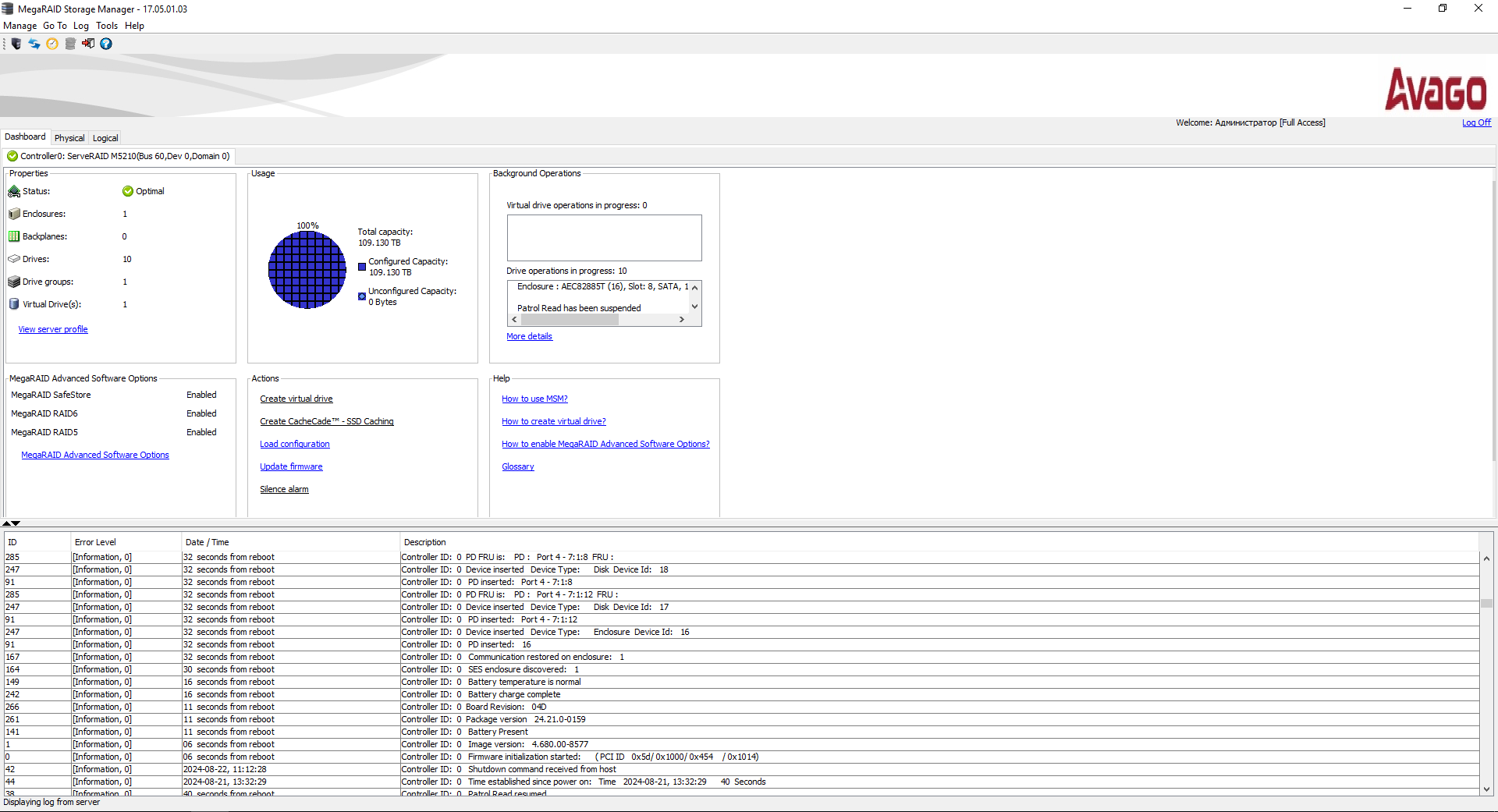Click the Virtual Drive(s) icon in Properties
1498x812 pixels.
pyautogui.click(x=14, y=304)
